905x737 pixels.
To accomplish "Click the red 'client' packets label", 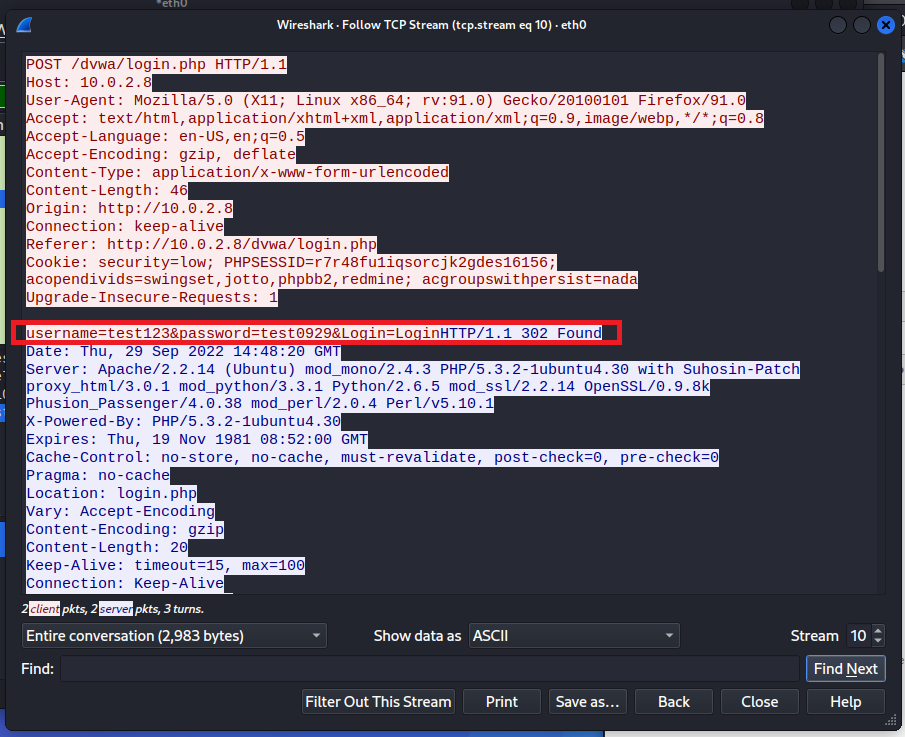I will [x=44, y=609].
